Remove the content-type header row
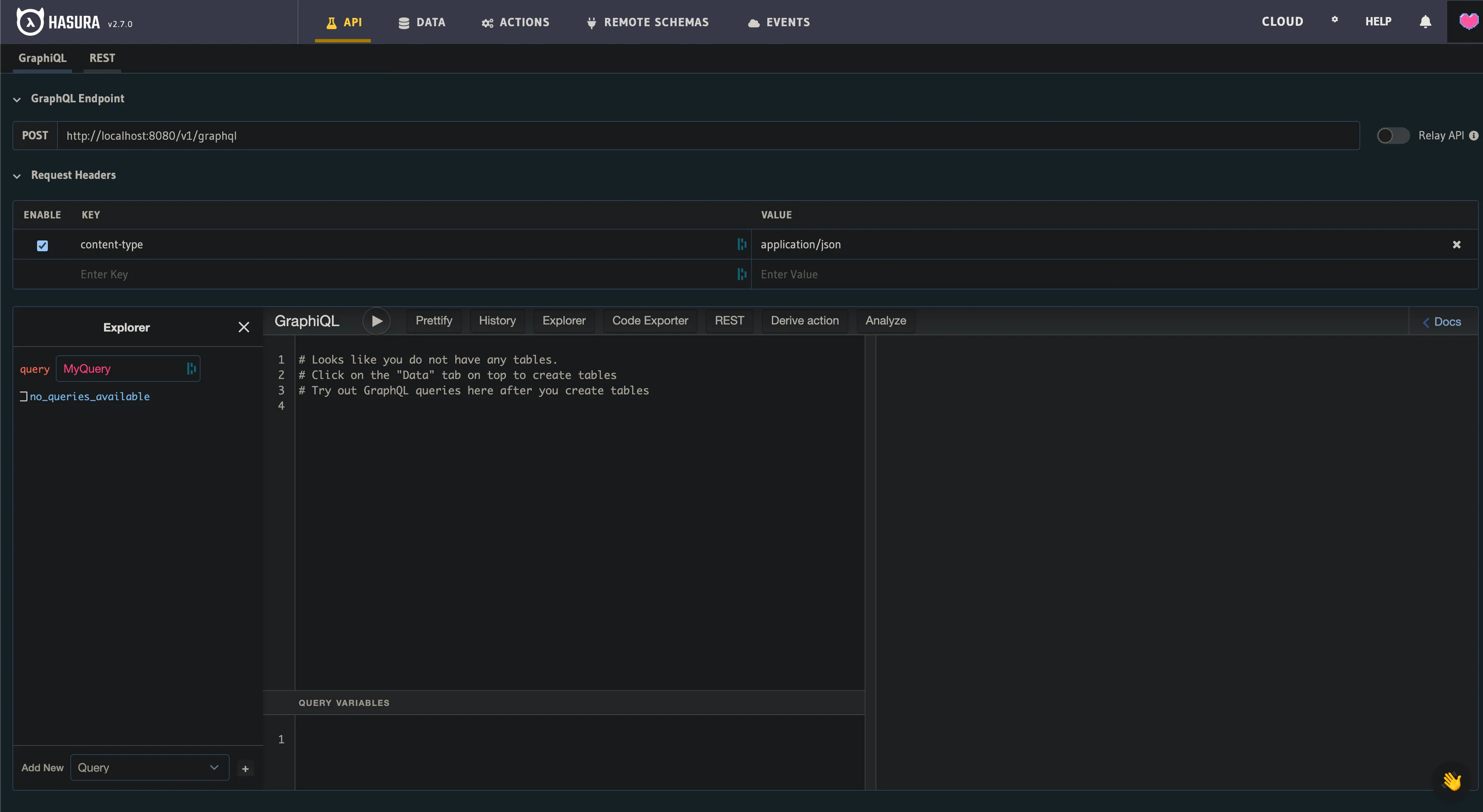 click(x=1457, y=244)
